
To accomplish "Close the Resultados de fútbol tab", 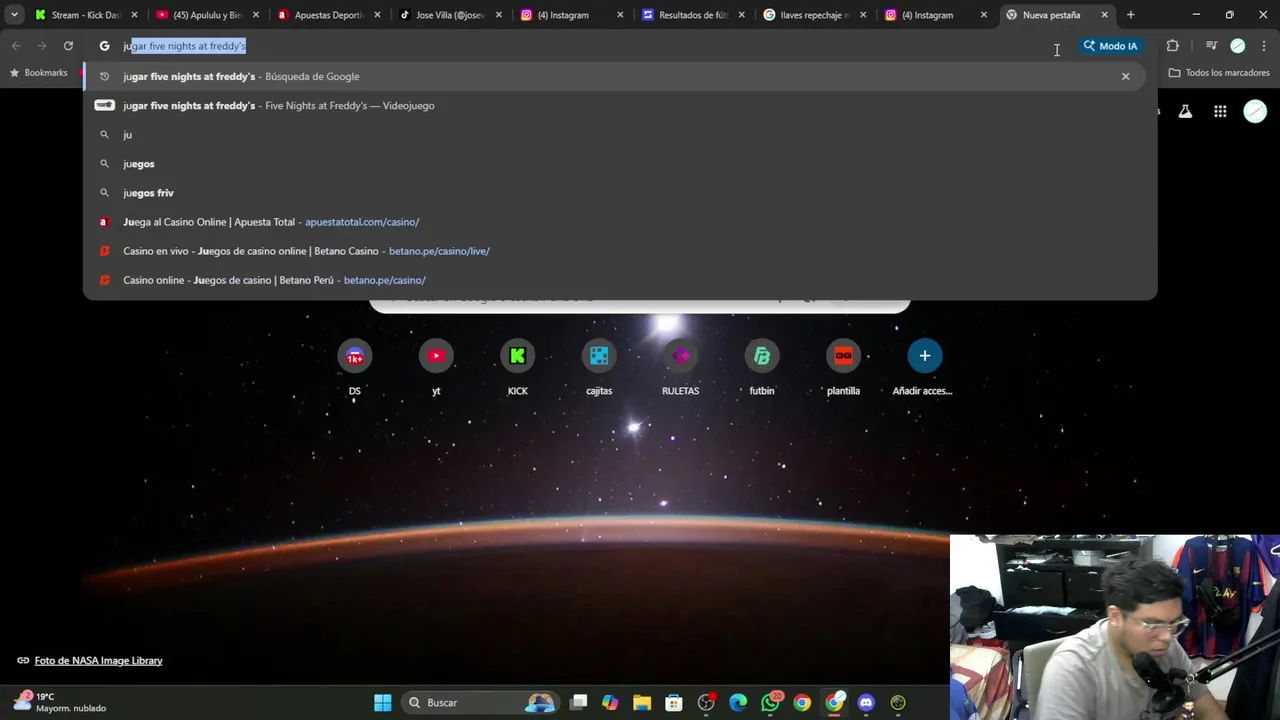I will [x=741, y=15].
